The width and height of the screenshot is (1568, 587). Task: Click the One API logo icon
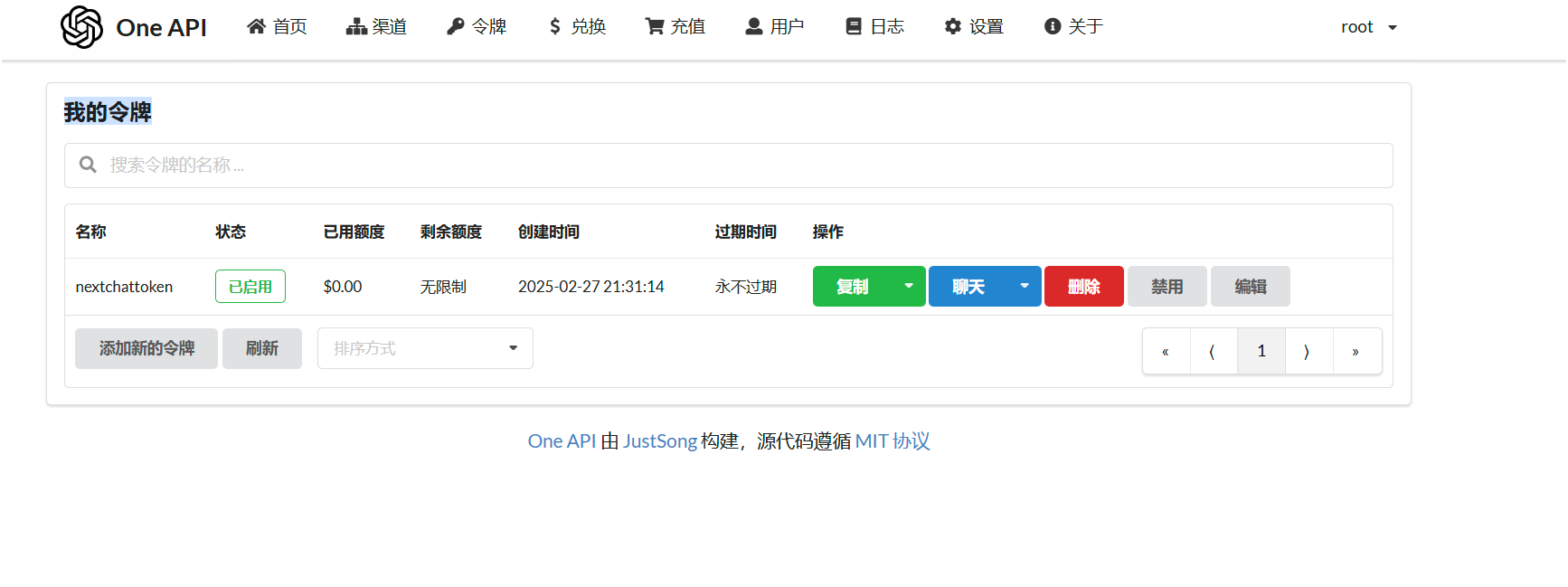point(81,27)
